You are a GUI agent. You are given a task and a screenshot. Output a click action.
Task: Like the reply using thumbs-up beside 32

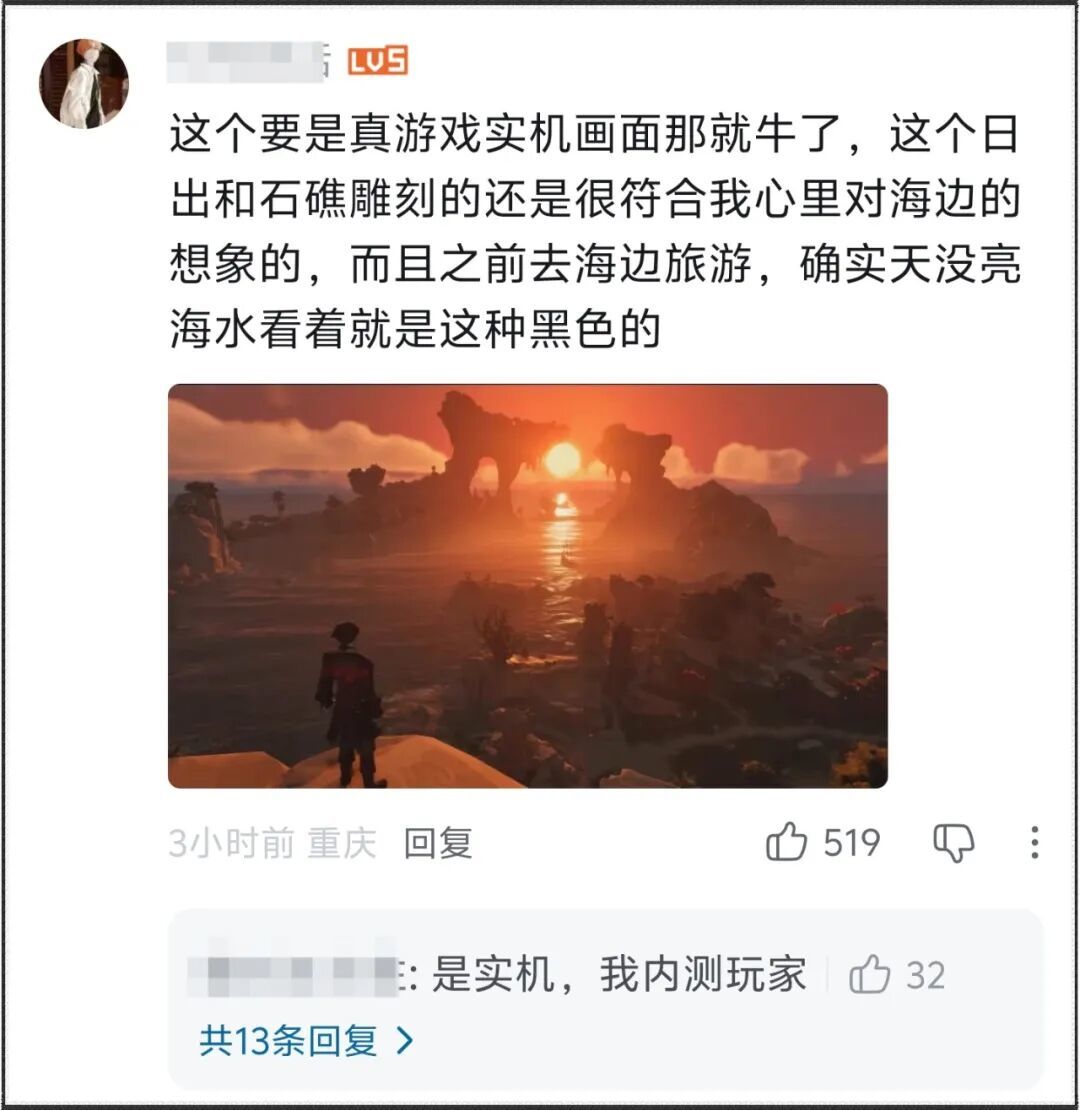pyautogui.click(x=869, y=974)
